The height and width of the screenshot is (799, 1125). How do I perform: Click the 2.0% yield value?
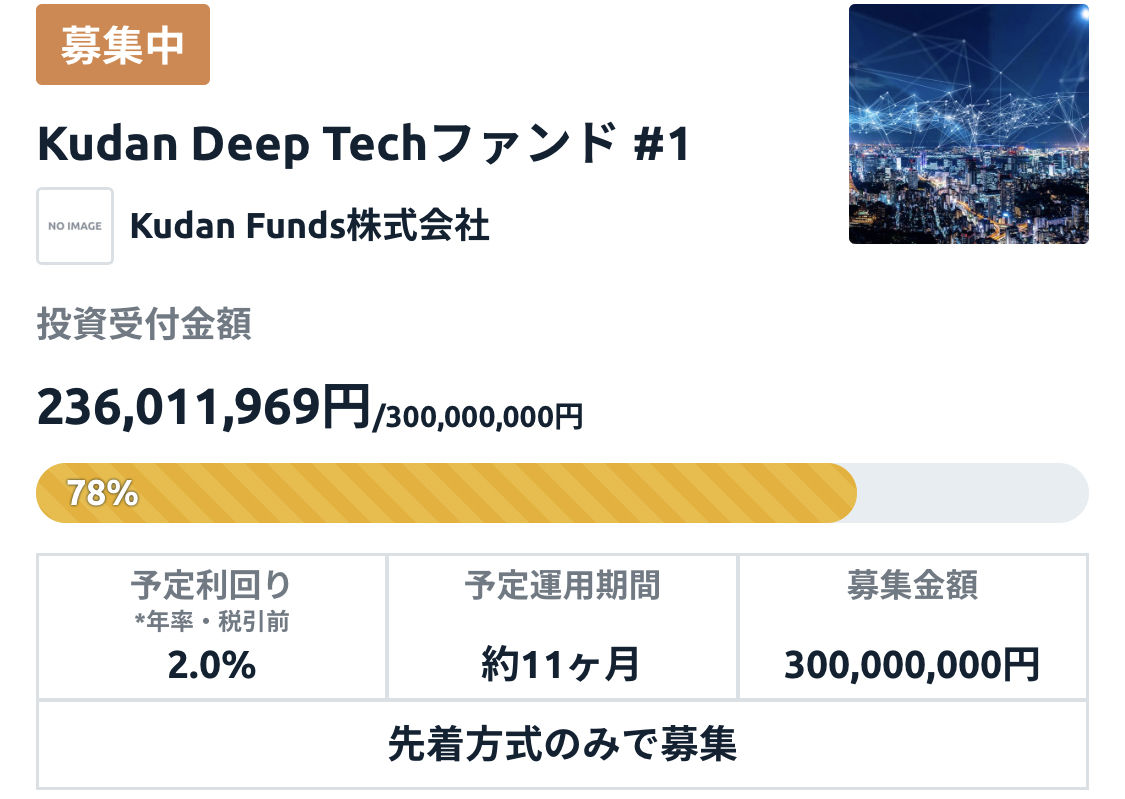(212, 664)
